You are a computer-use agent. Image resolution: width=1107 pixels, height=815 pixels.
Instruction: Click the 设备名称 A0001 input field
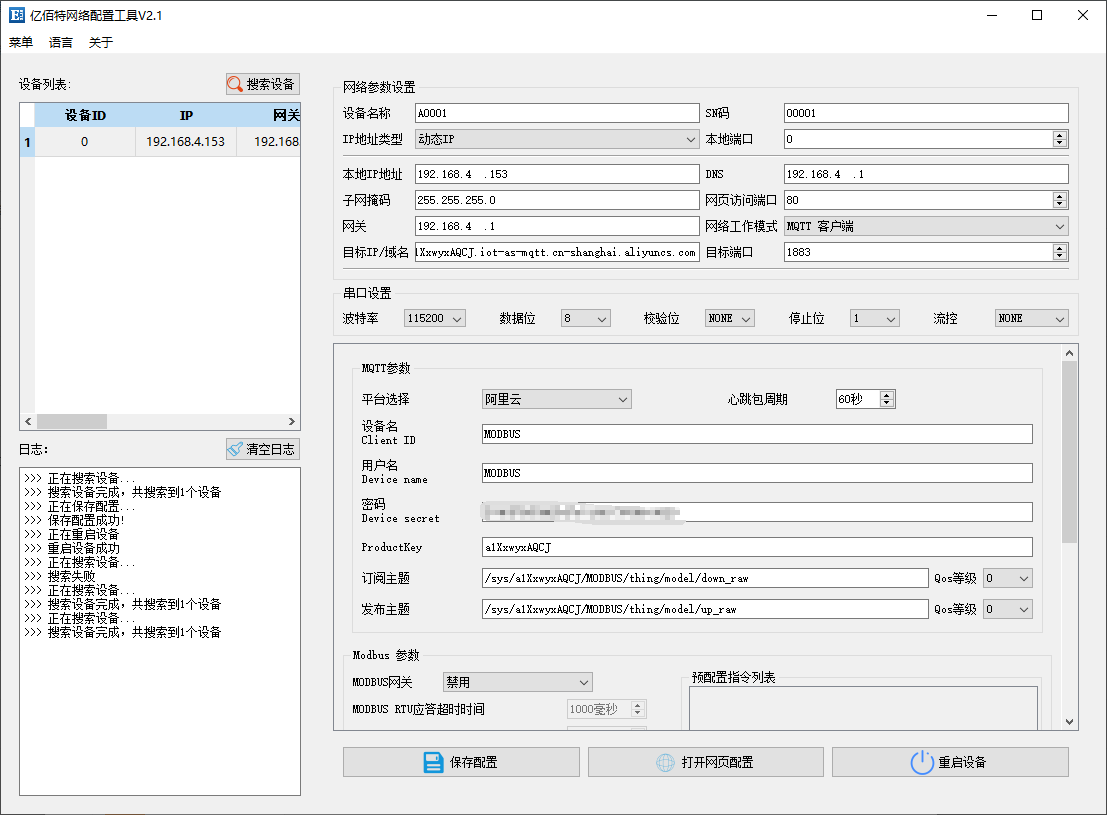tap(556, 113)
